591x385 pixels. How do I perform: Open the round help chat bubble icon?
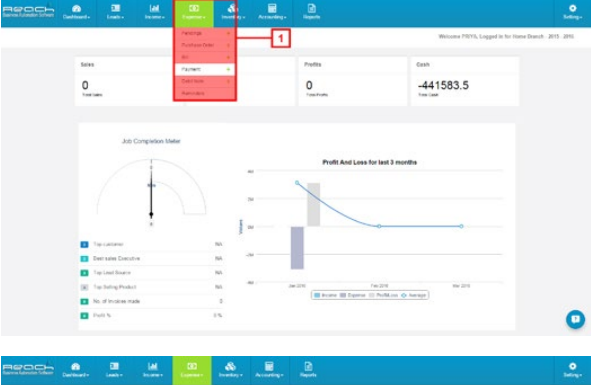575,319
